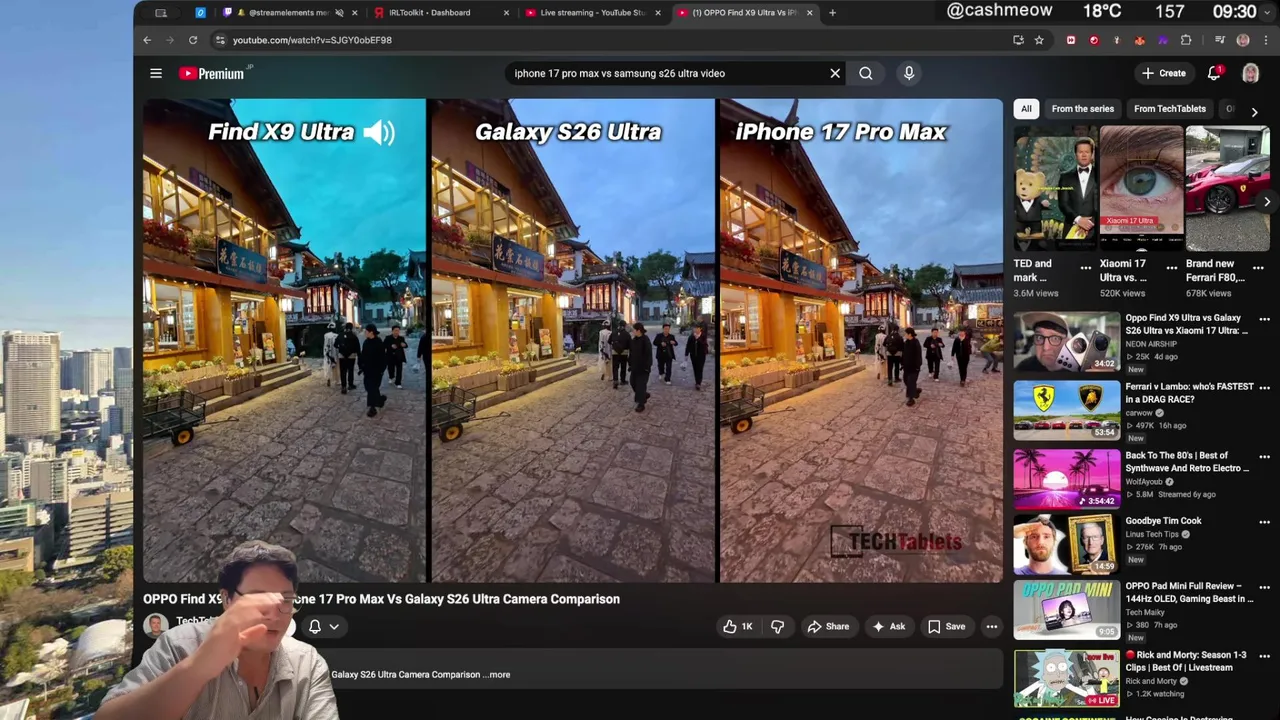
Task: Go back using browser back arrow
Action: 147,40
